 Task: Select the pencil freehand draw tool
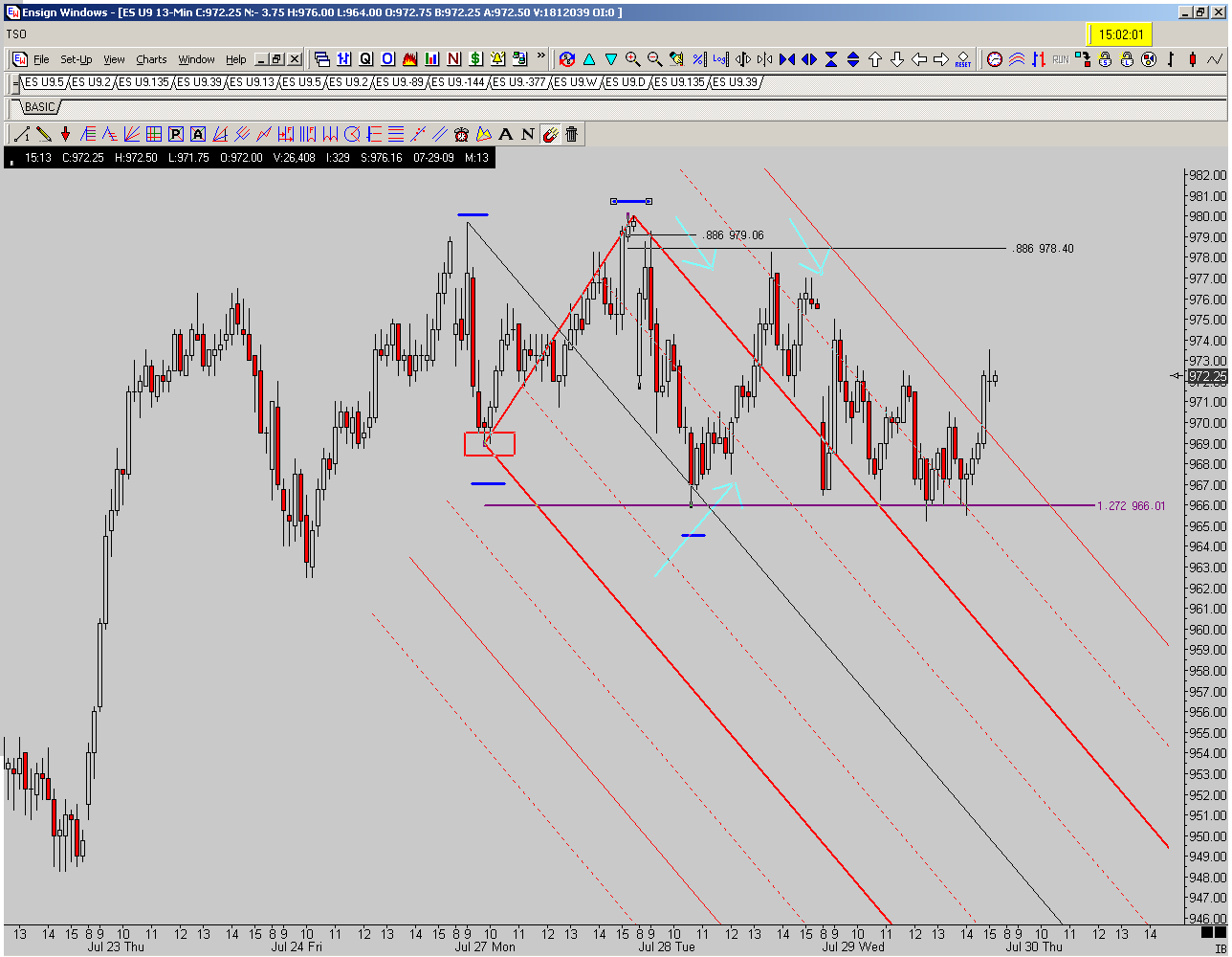[43, 134]
